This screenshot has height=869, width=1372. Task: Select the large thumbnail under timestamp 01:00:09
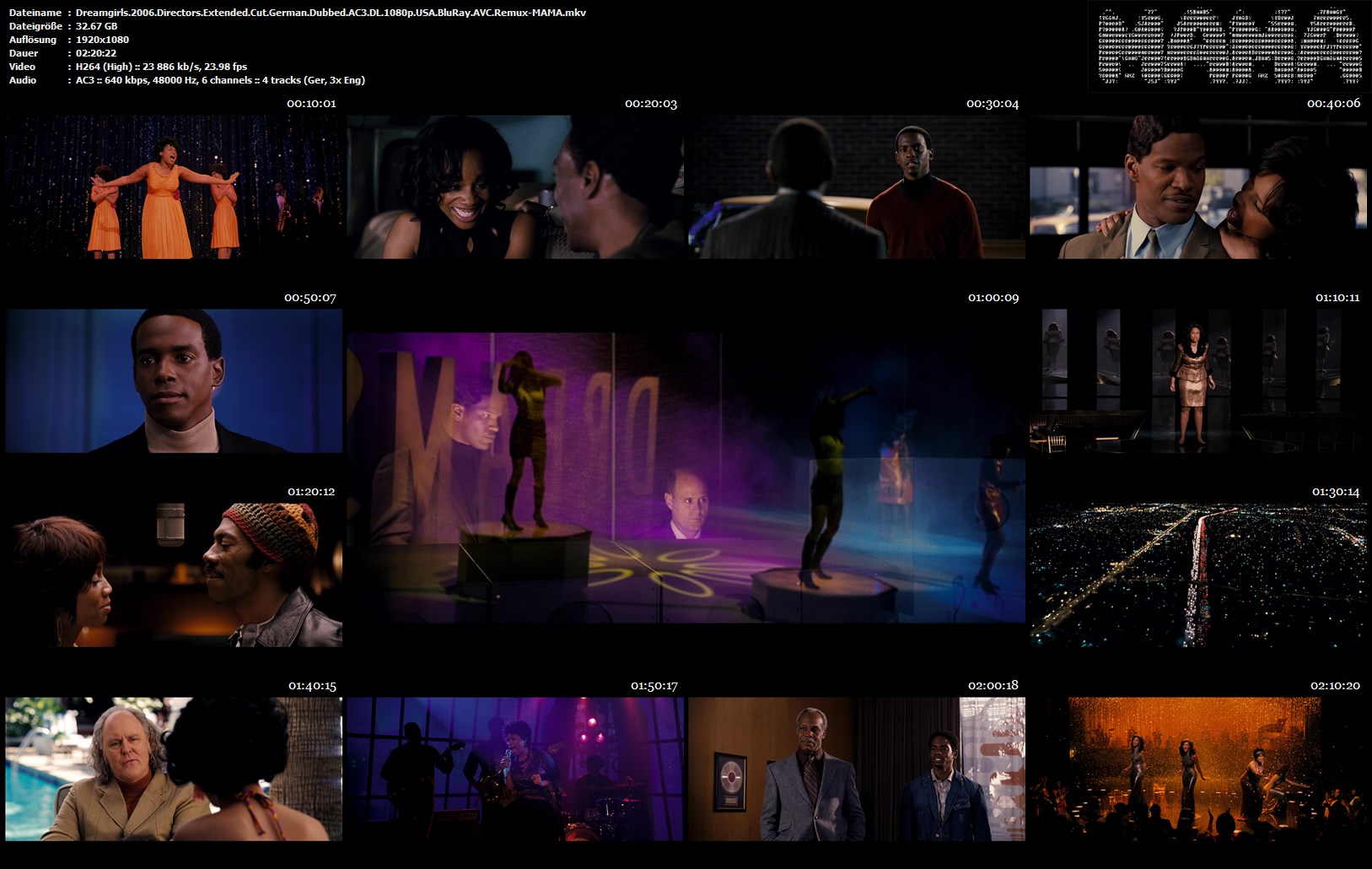pyautogui.click(x=686, y=478)
